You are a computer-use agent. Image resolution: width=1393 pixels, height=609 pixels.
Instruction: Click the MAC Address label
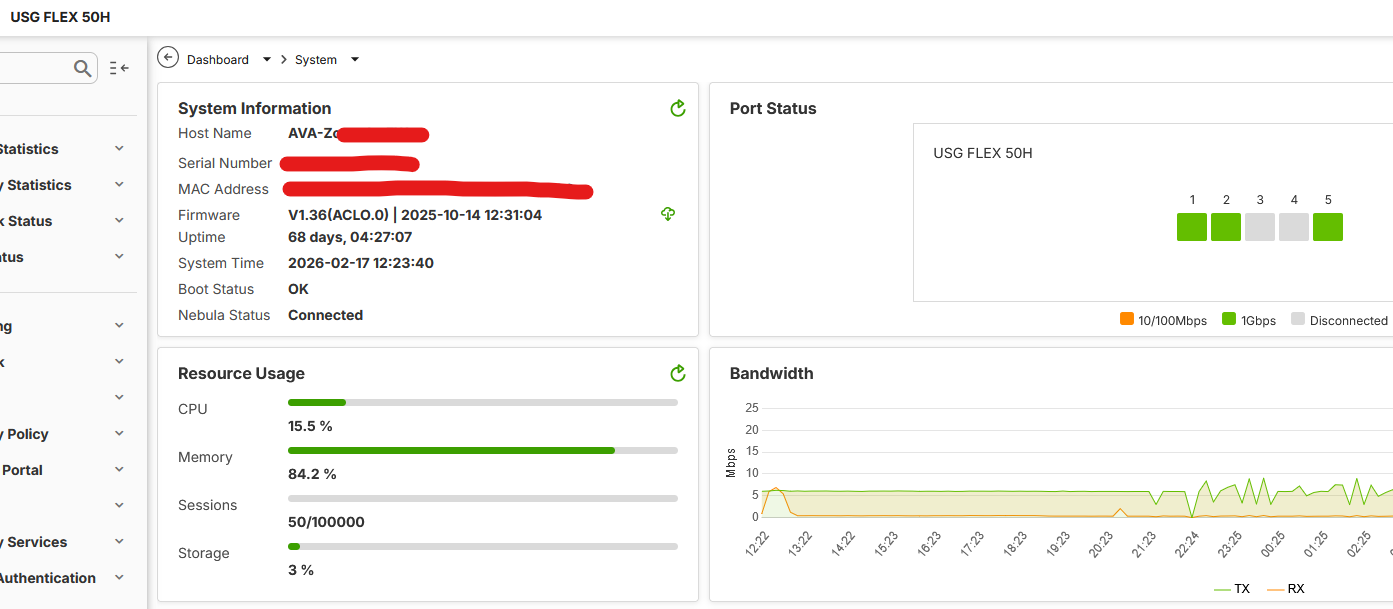click(223, 189)
